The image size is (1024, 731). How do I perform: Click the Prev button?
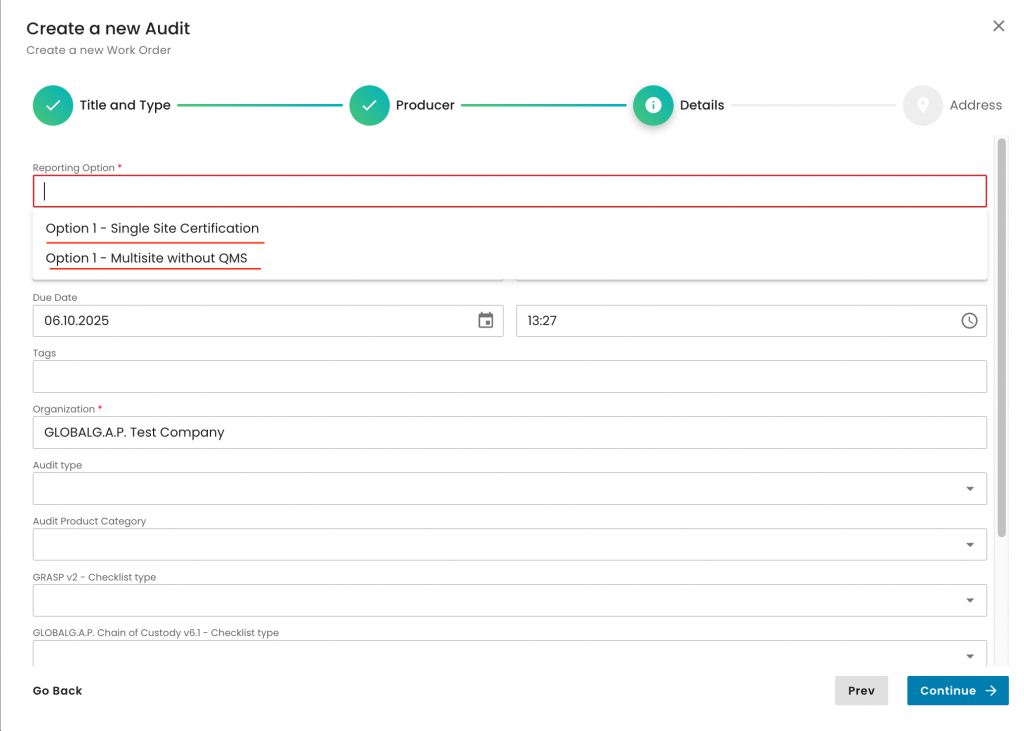click(x=861, y=691)
